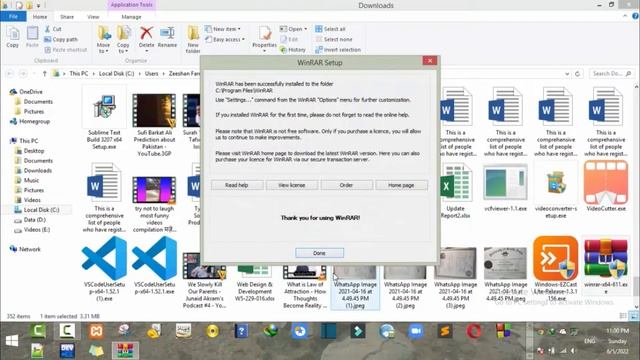640x360 pixels.
Task: Click History in the ribbon
Action: pos(293,50)
